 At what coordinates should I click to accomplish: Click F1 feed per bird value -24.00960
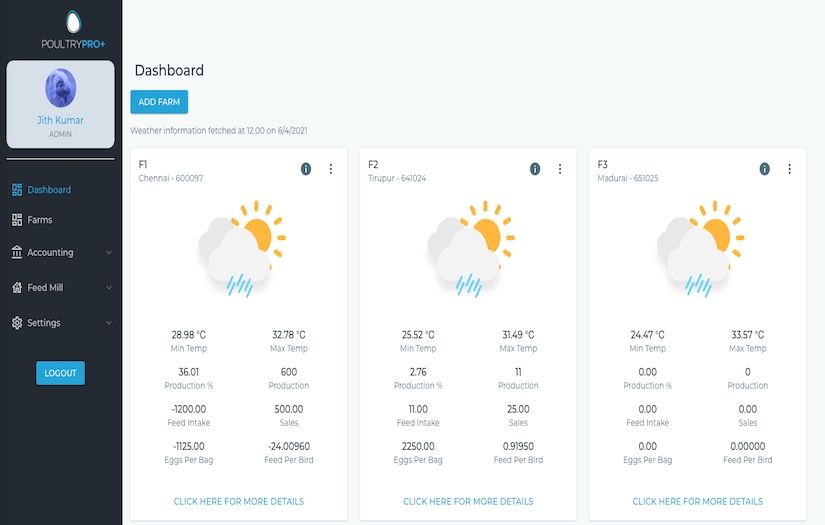point(289,446)
